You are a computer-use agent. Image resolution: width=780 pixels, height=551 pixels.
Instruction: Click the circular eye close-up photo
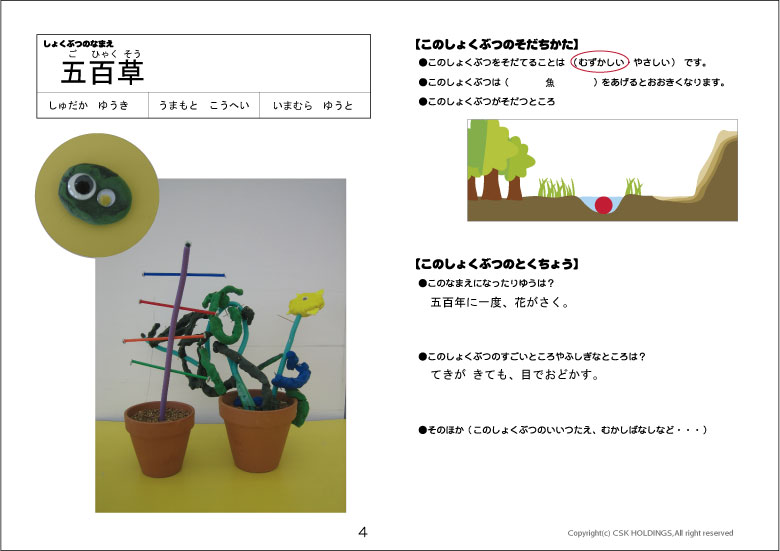coord(97,195)
